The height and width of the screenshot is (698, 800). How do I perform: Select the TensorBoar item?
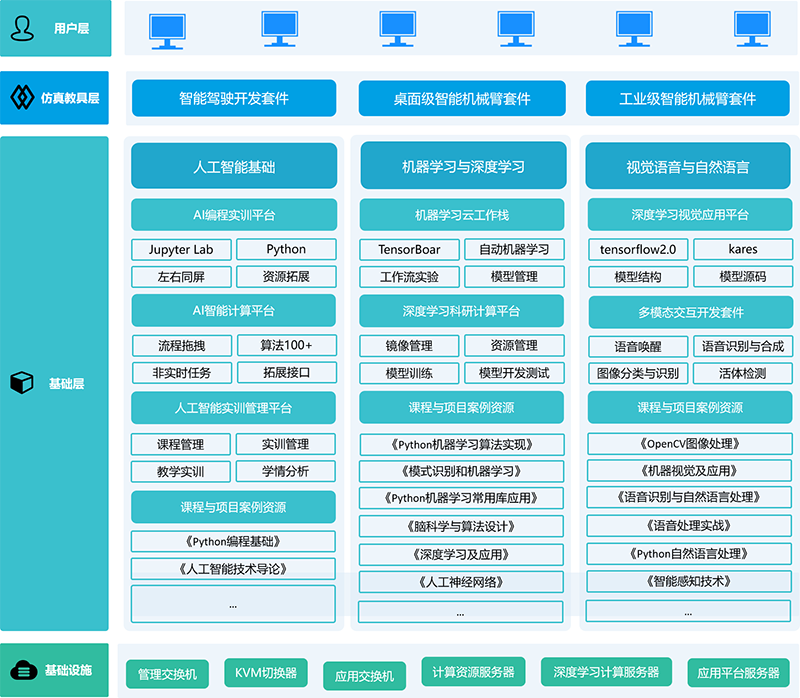410,249
